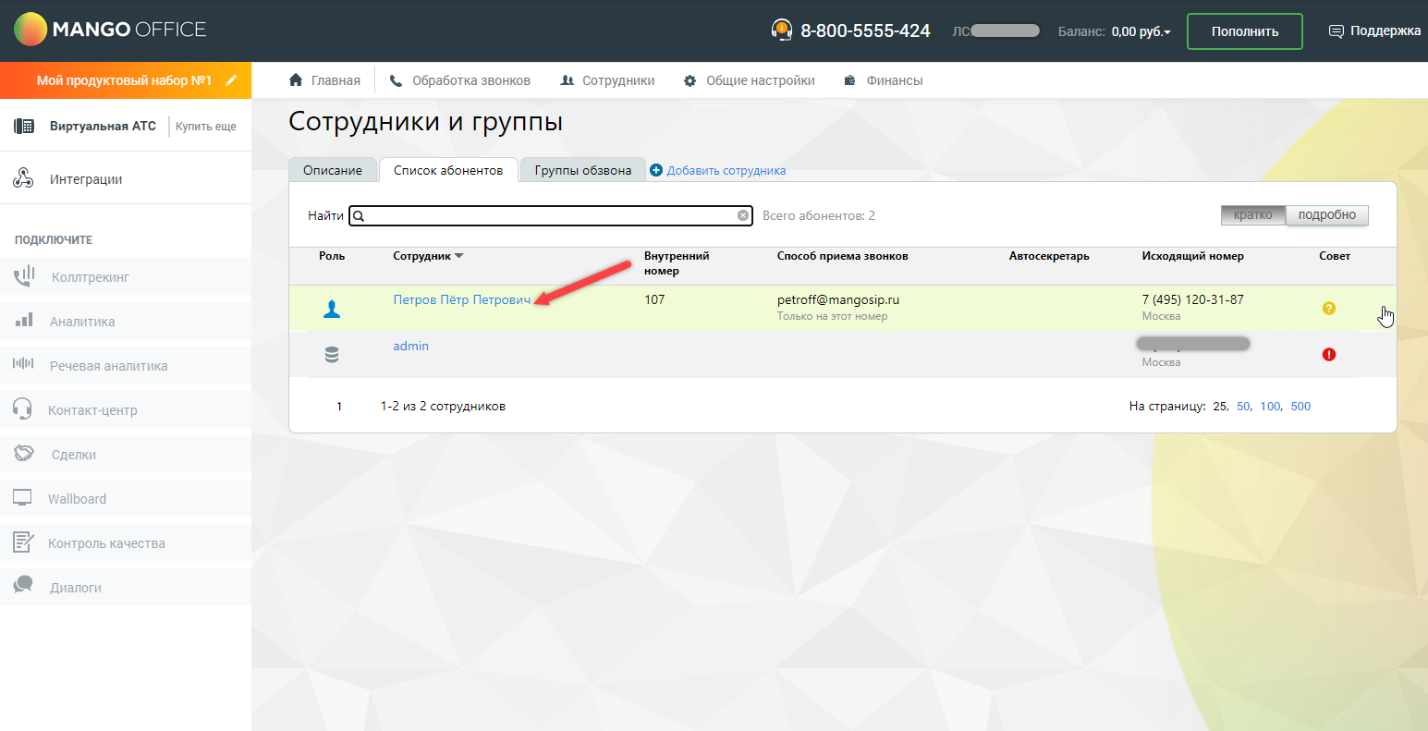The image size is (1428, 731).
Task: Open the Обработка звонков menu
Action: (x=460, y=81)
